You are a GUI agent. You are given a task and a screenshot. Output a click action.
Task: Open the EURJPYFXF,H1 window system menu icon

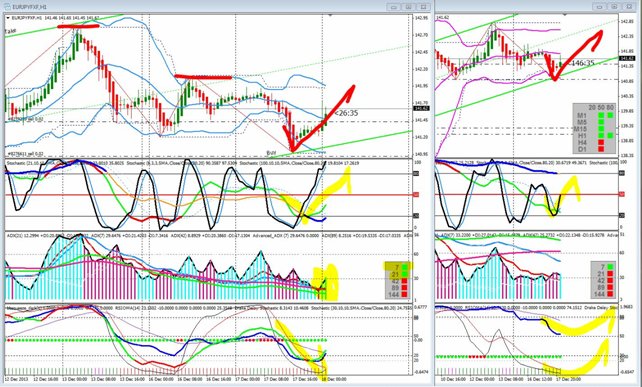click(7, 7)
